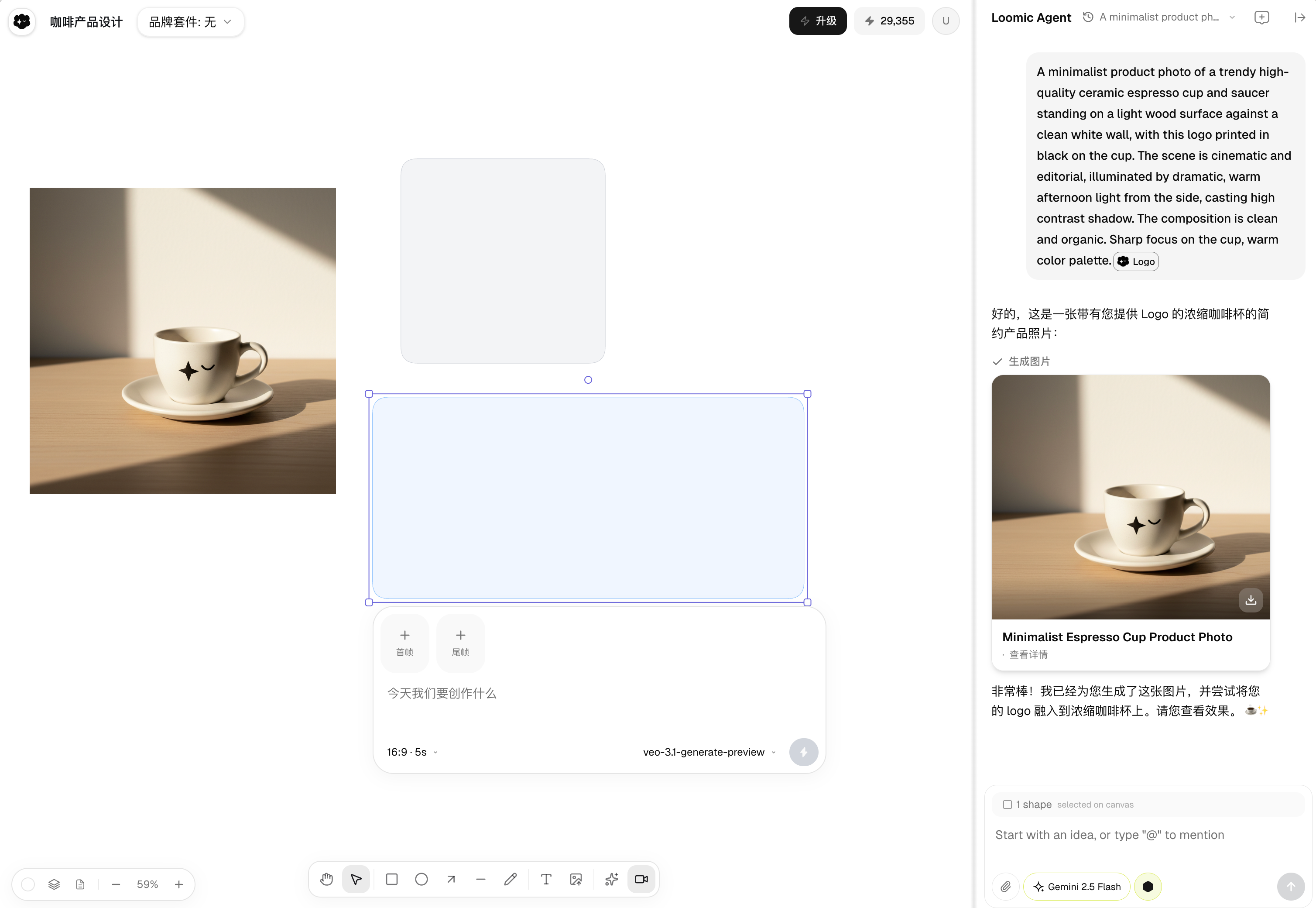The image size is (1316, 908).
Task: Open the veo-3.1-generate-preview model dropdown
Action: pos(709,752)
